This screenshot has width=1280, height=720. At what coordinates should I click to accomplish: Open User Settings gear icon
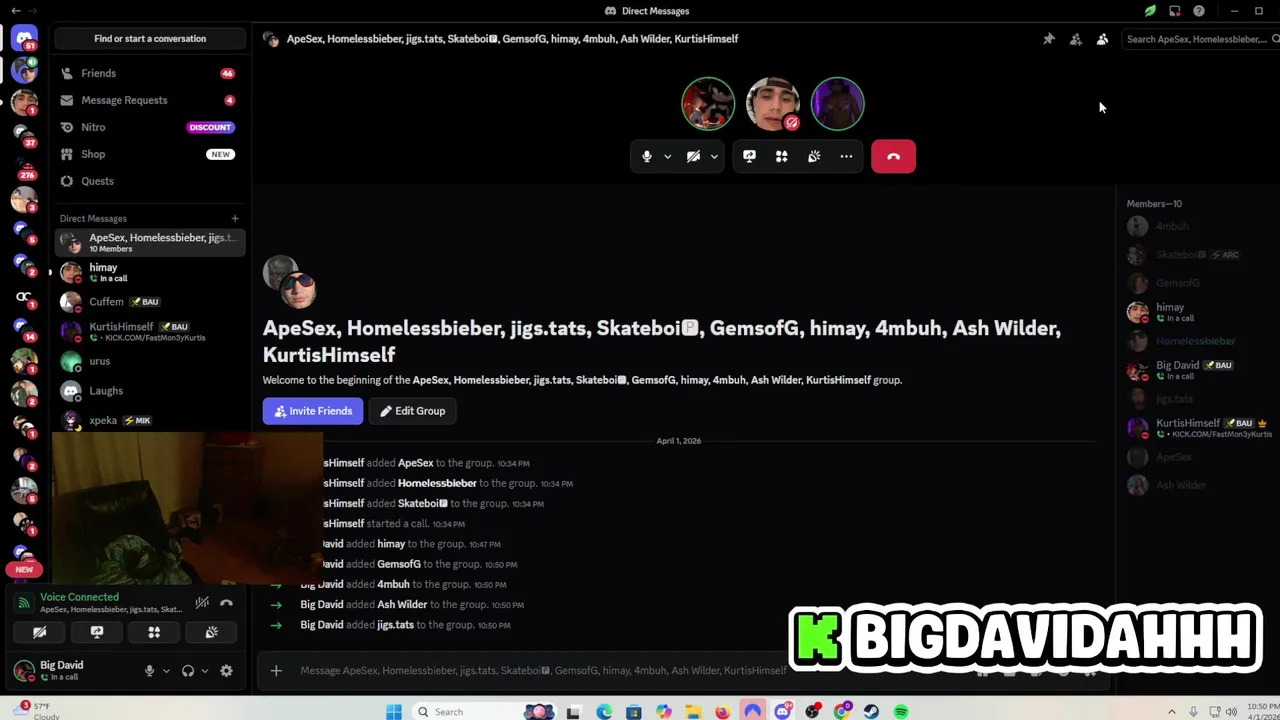(x=226, y=671)
